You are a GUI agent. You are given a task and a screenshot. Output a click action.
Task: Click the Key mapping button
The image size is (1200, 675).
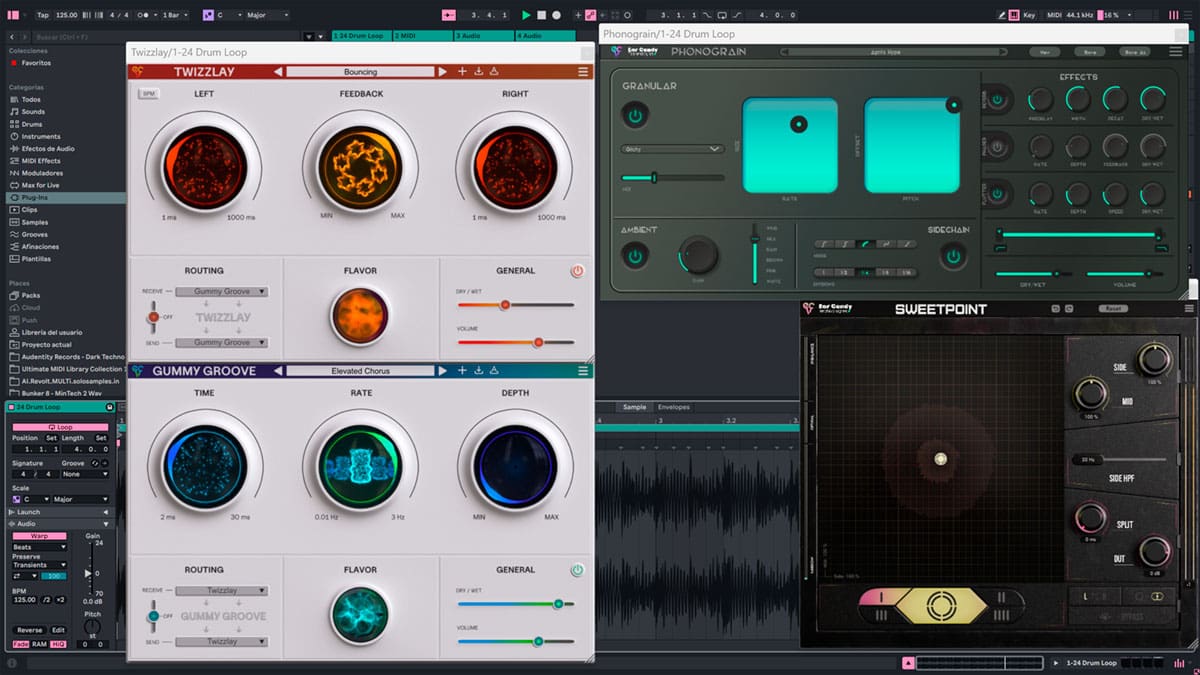click(1029, 15)
